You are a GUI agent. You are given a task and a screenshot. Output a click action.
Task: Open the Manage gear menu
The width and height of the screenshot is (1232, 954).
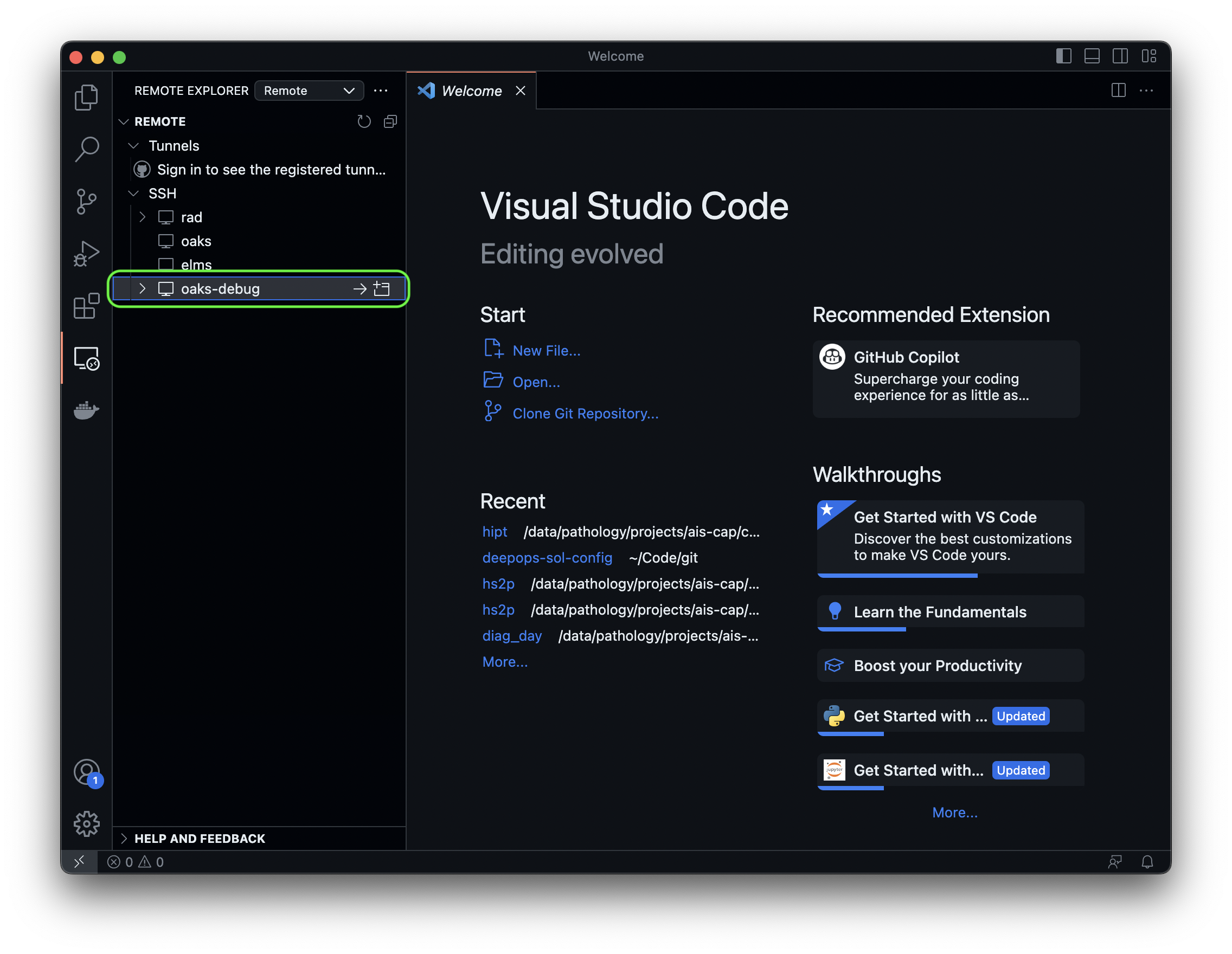pyautogui.click(x=86, y=824)
